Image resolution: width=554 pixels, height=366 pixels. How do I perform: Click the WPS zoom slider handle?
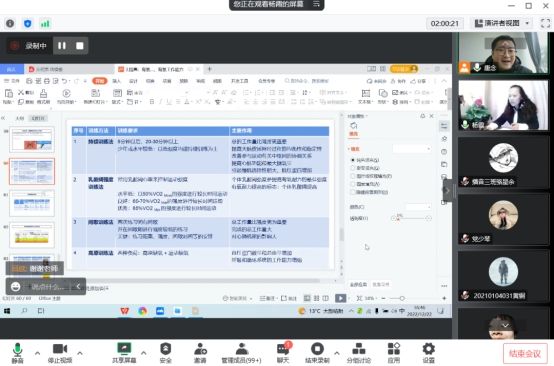402,299
